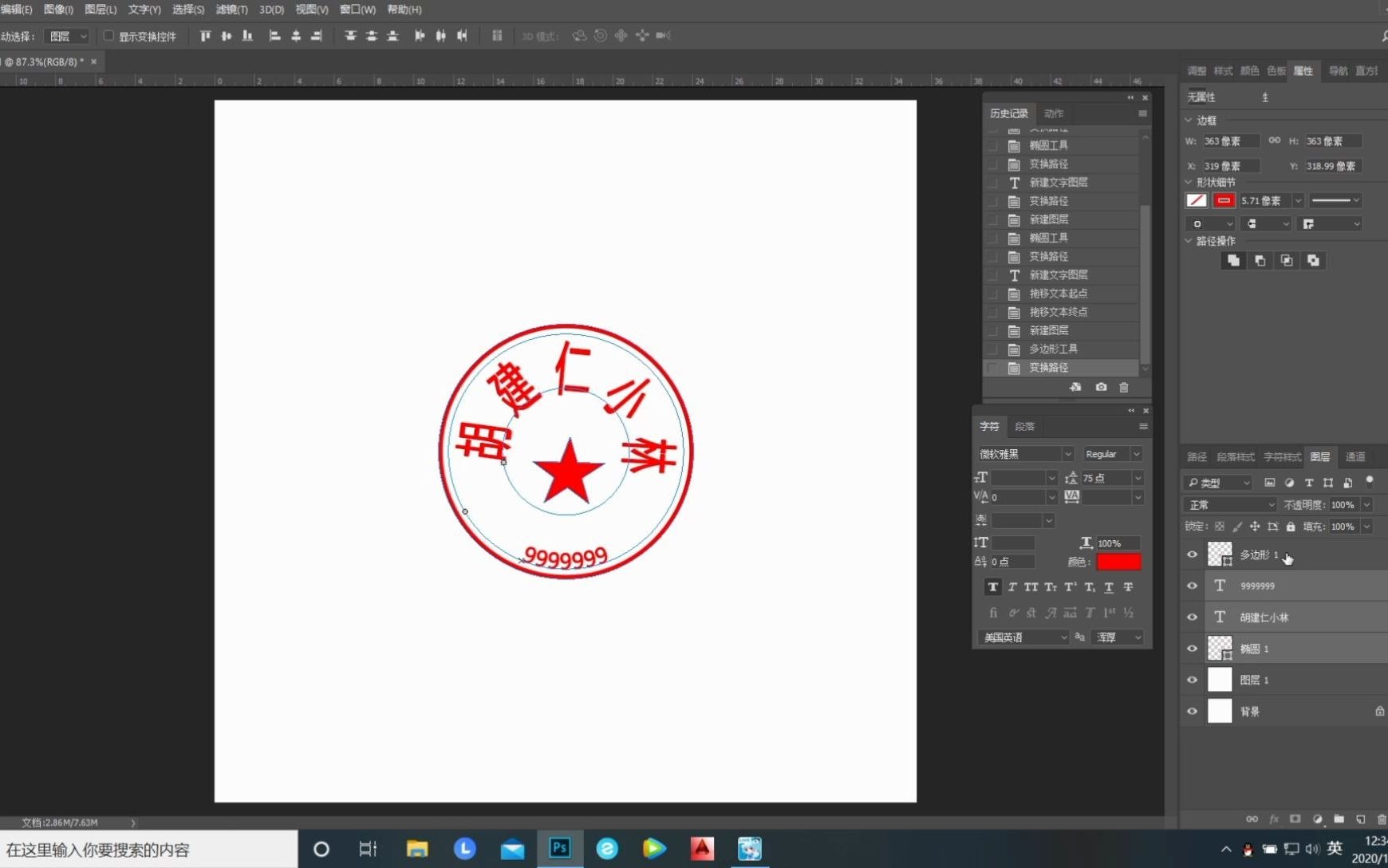The height and width of the screenshot is (868, 1388).
Task: Toggle underline in Character panel
Action: coord(1109,587)
